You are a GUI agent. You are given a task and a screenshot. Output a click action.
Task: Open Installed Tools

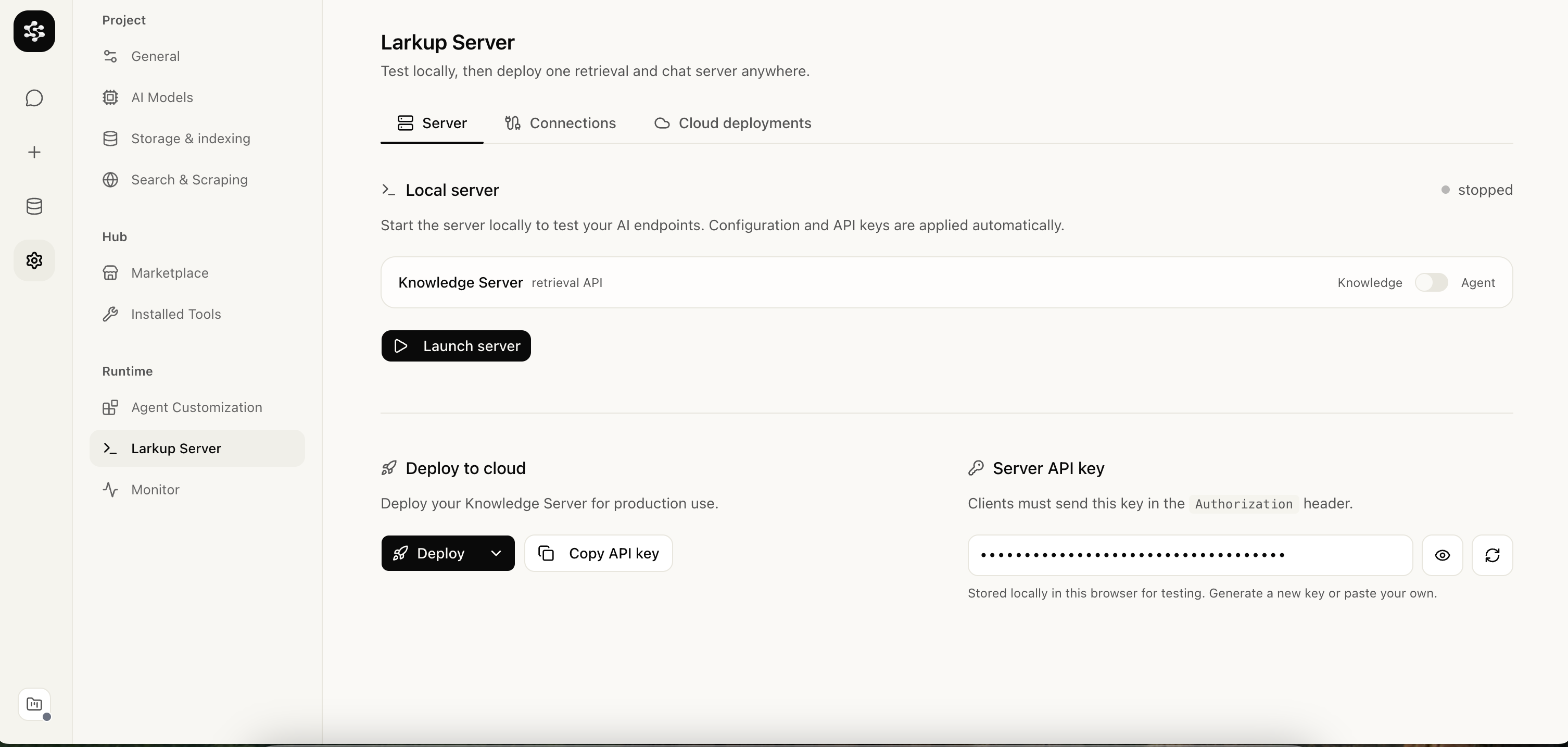pyautogui.click(x=197, y=314)
